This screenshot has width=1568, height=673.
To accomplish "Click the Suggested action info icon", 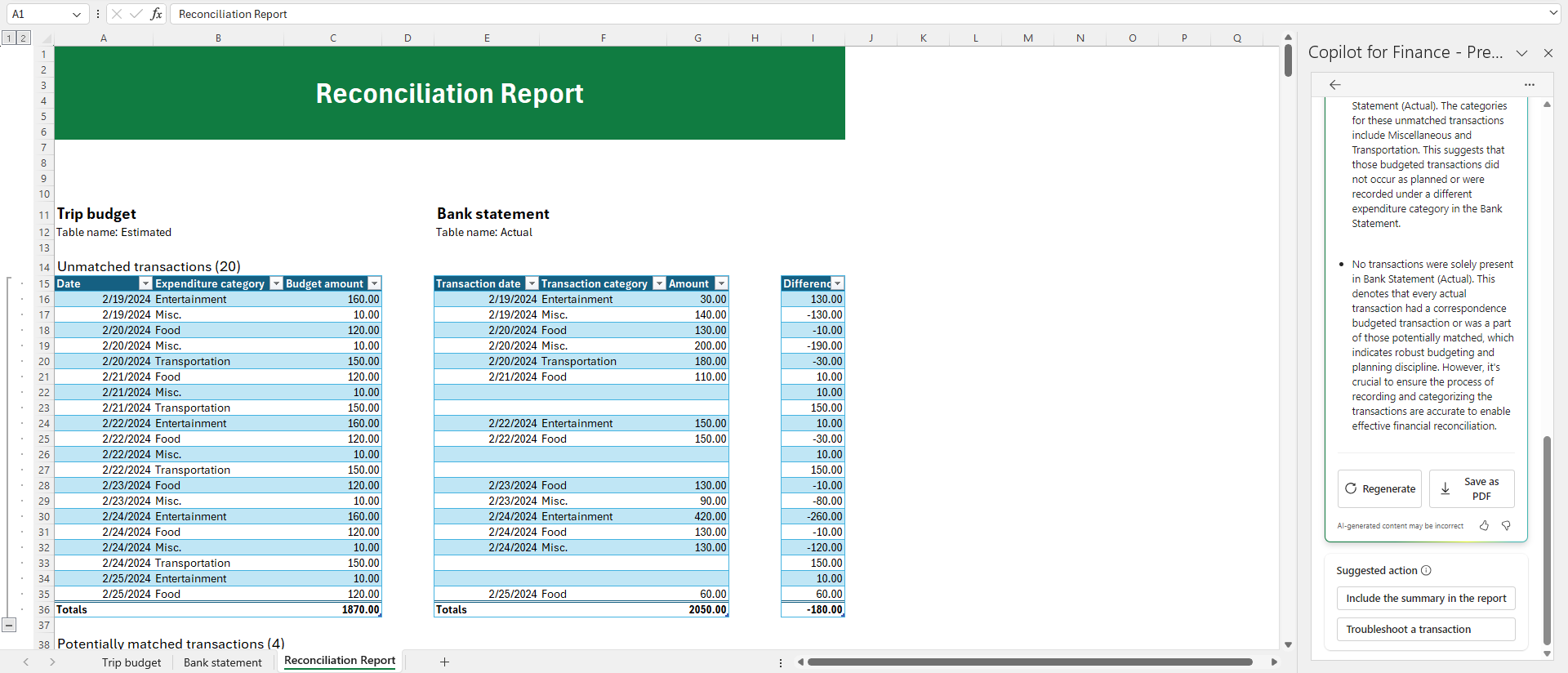I will (1426, 571).
